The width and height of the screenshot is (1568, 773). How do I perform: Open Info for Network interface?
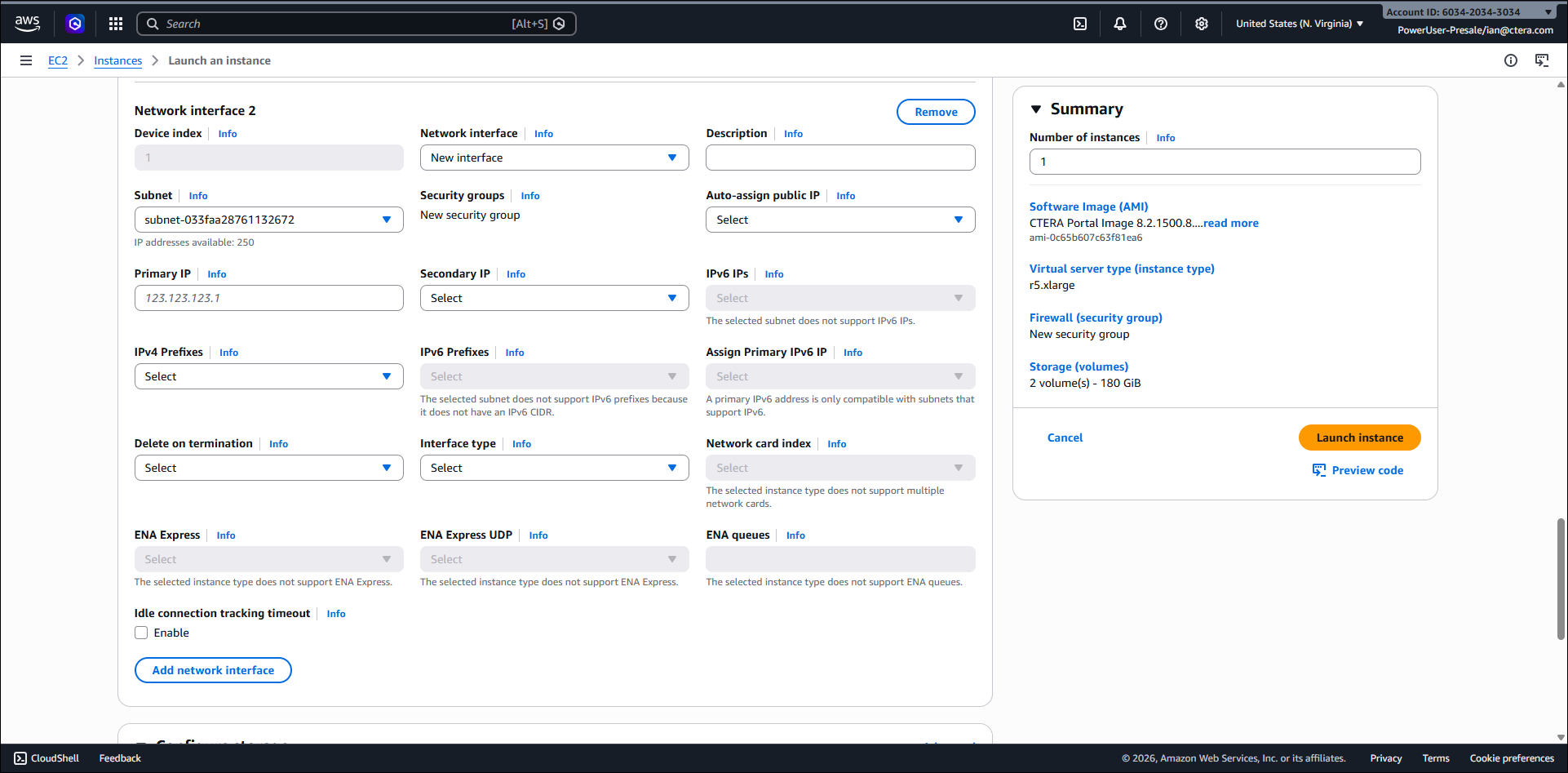point(543,134)
